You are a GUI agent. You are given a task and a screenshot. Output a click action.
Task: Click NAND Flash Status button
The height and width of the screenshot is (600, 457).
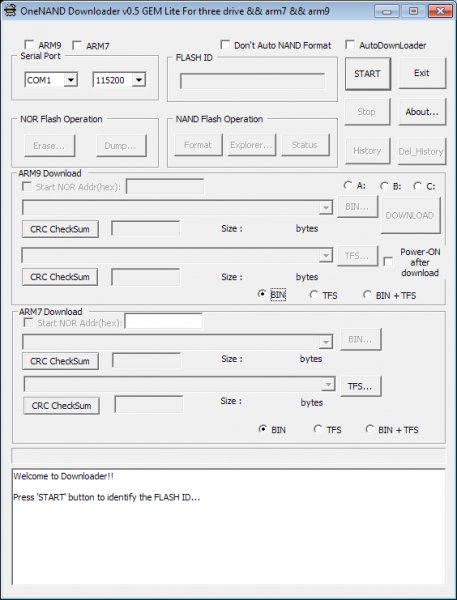[305, 145]
